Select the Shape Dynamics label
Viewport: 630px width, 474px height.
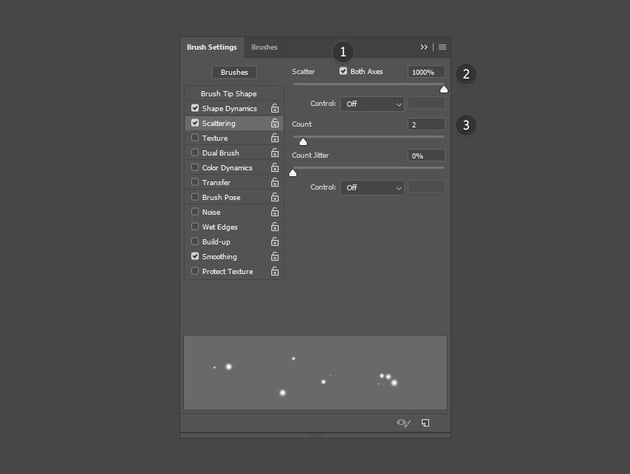tap(229, 108)
